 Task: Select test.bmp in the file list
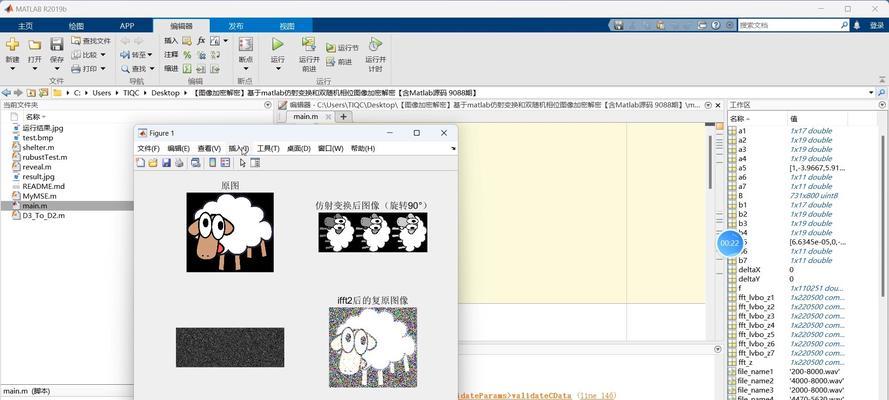pyautogui.click(x=37, y=138)
